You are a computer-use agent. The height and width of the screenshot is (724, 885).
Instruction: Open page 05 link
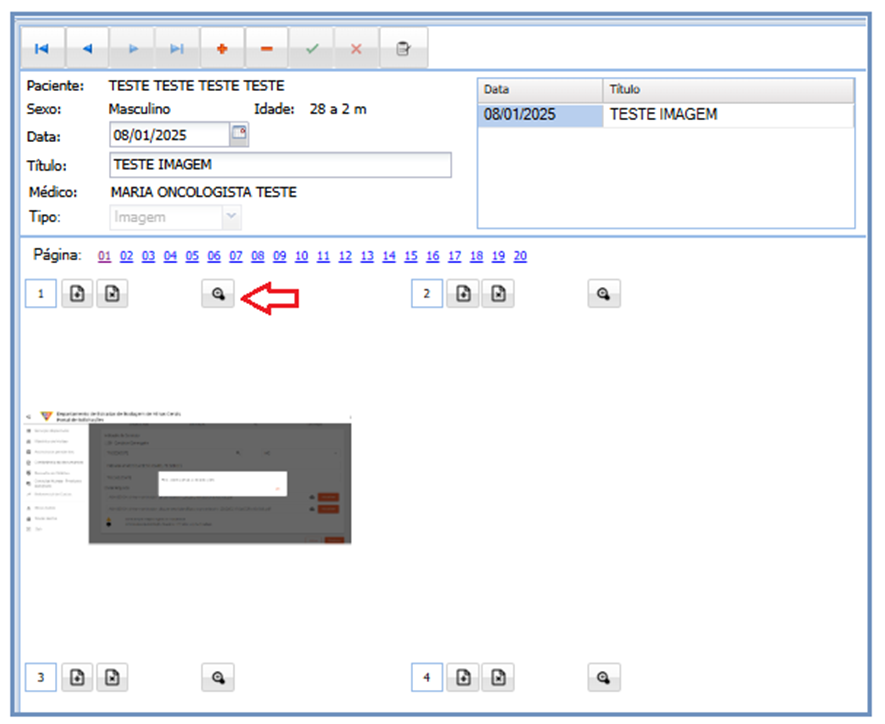point(192,256)
